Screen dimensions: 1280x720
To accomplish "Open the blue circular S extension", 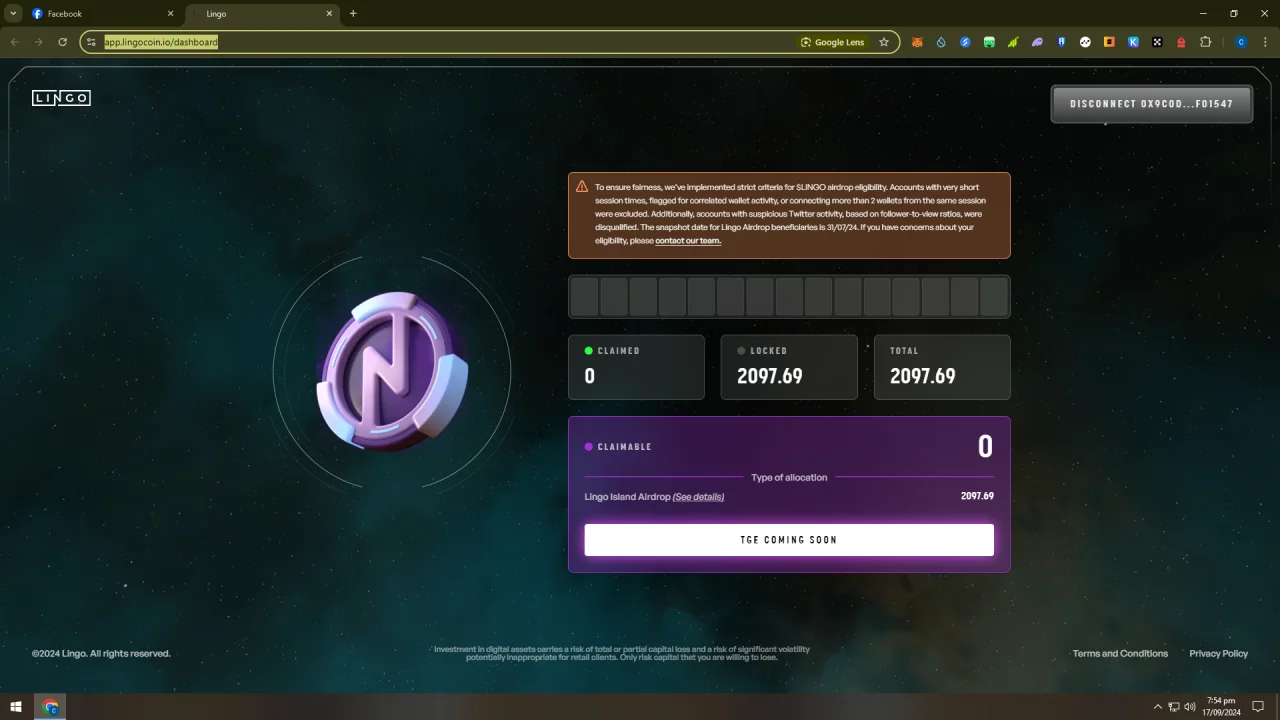I will point(965,42).
